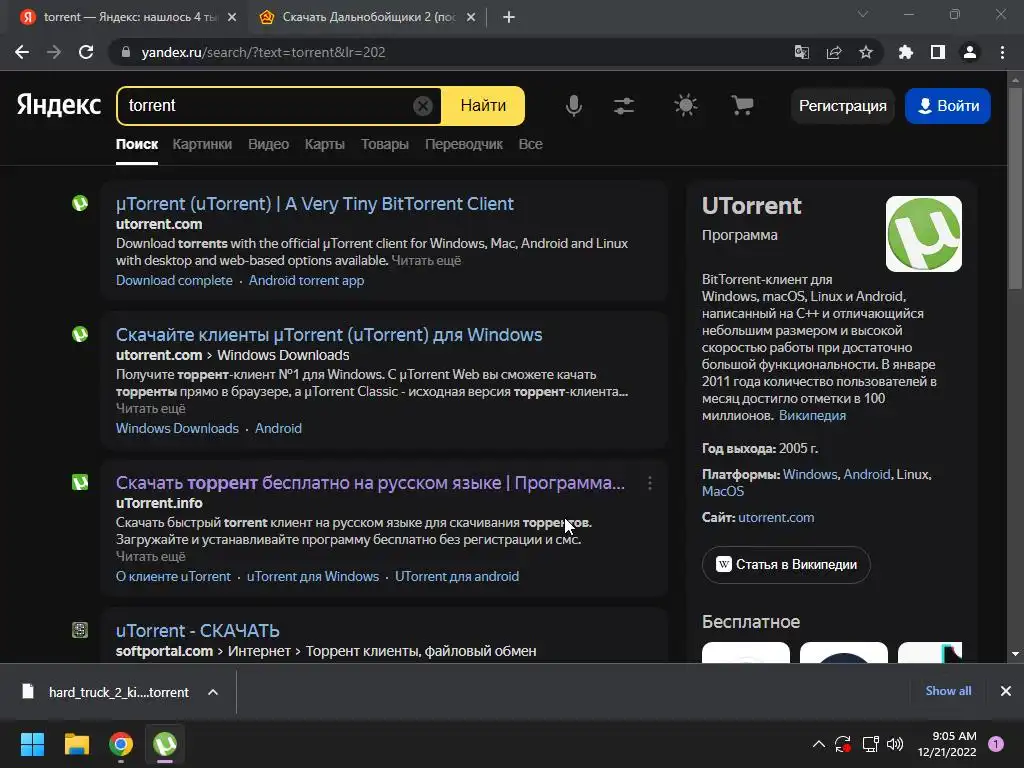Click the Статья в Википедии button
The width and height of the screenshot is (1024, 768).
click(x=786, y=564)
